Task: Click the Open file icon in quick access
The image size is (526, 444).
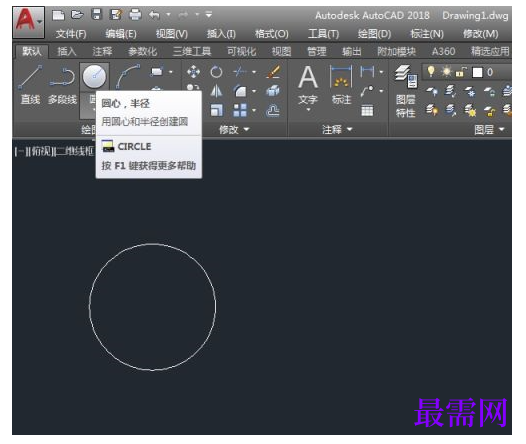Action: coord(77,15)
